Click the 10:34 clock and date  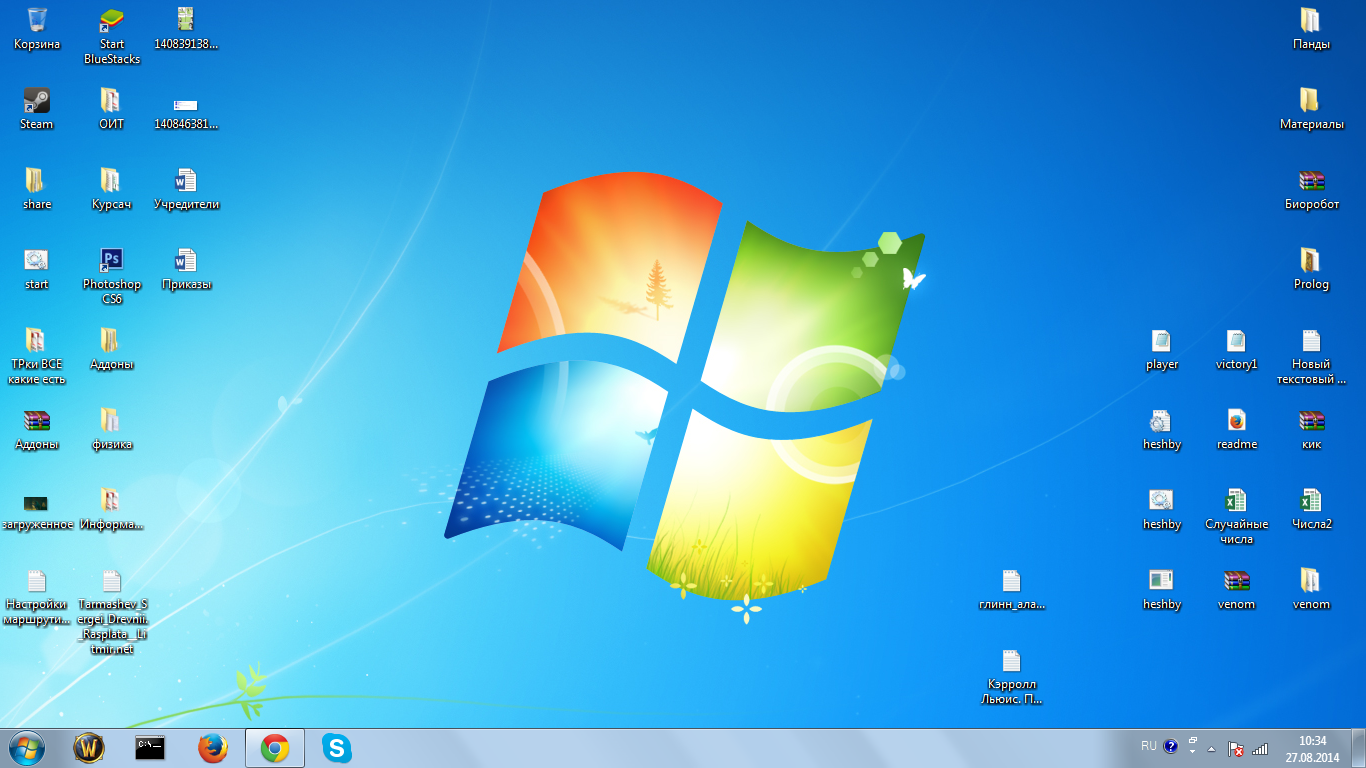pos(1312,748)
